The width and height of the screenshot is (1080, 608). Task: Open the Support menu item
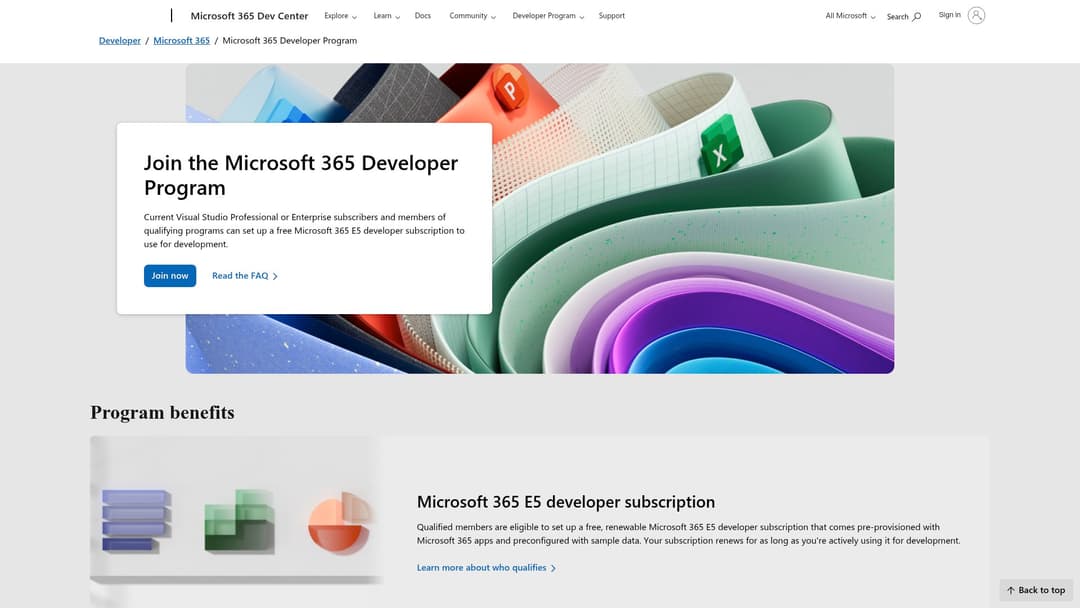pyautogui.click(x=612, y=16)
